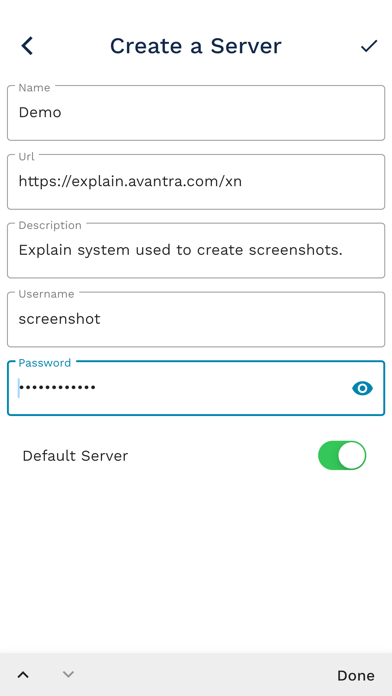Select the Description input field
392x696 pixels.
tap(196, 250)
